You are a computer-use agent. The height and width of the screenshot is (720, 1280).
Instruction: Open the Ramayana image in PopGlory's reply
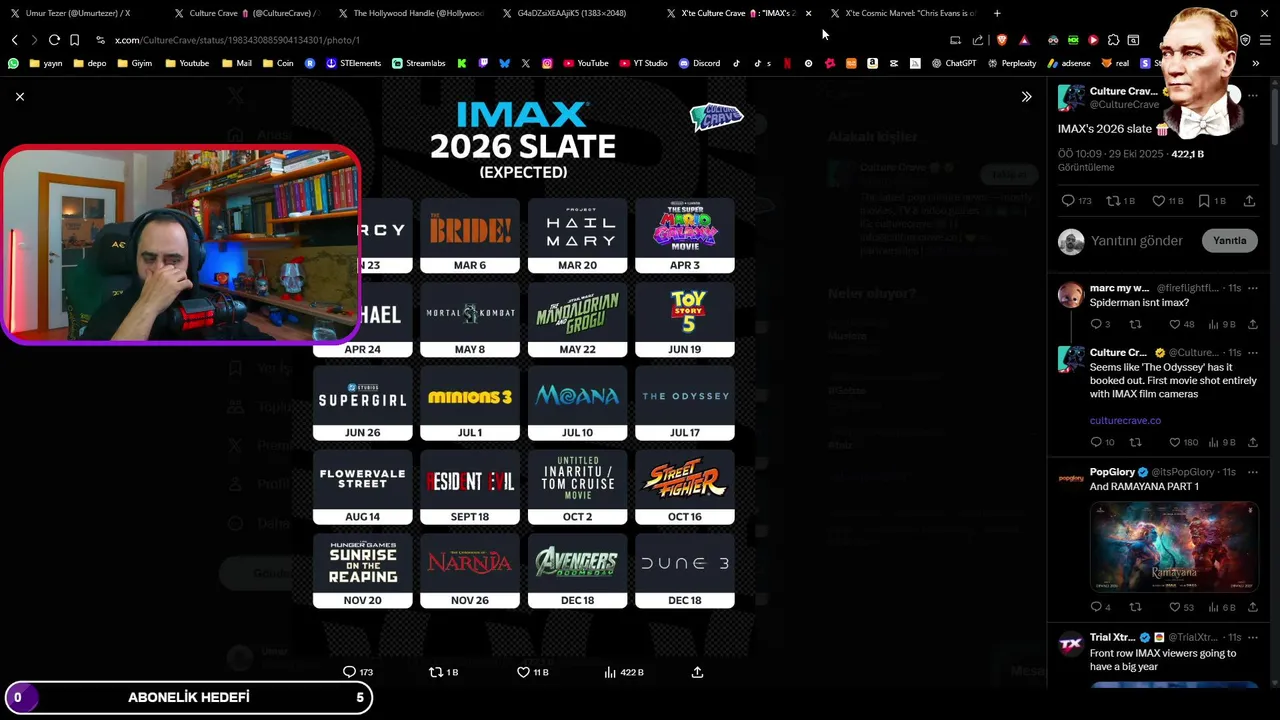coord(1174,546)
